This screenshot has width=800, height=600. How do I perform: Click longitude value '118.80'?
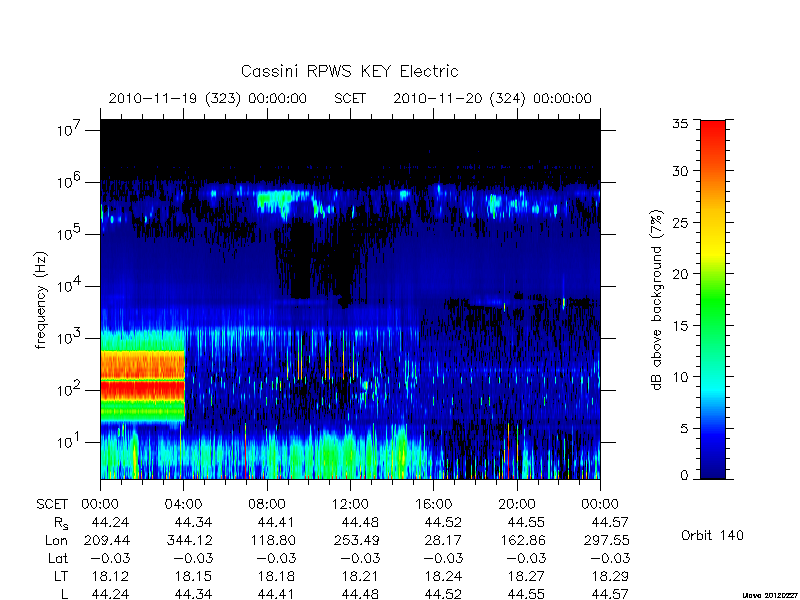coord(272,540)
